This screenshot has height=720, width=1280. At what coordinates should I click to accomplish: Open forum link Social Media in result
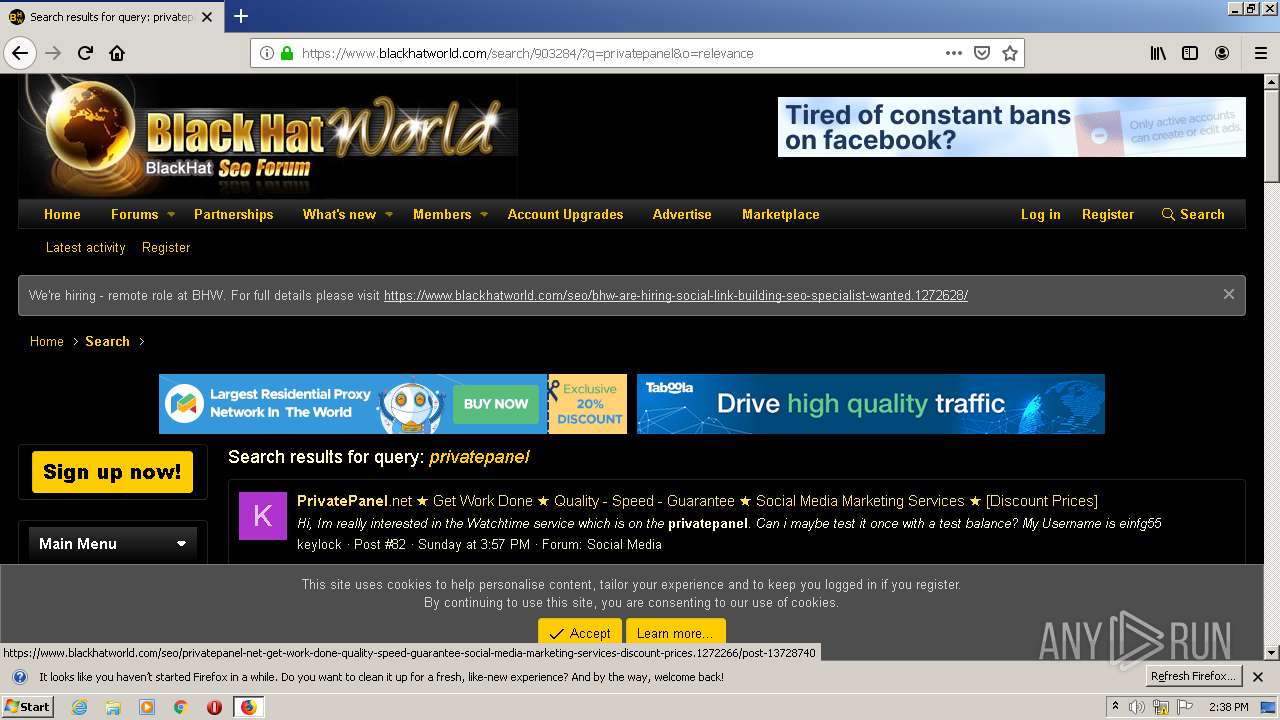pyautogui.click(x=624, y=544)
